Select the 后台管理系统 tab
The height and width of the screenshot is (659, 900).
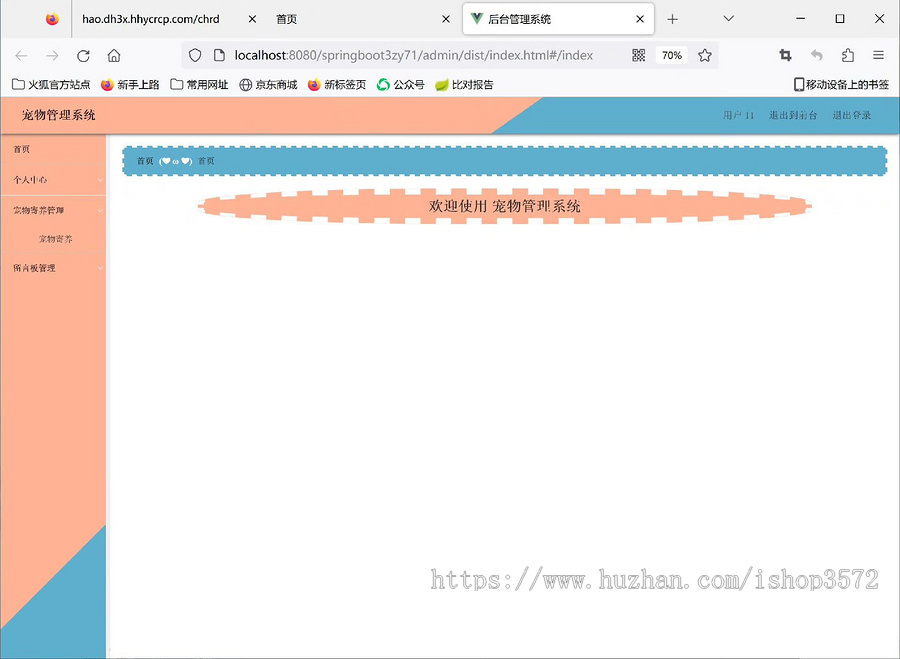tap(558, 19)
